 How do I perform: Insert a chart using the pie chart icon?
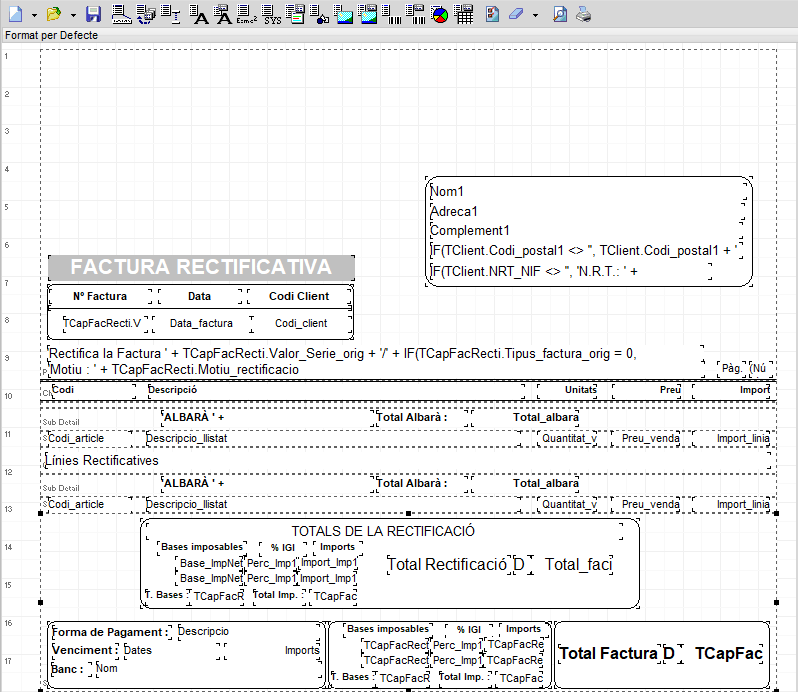[x=439, y=14]
